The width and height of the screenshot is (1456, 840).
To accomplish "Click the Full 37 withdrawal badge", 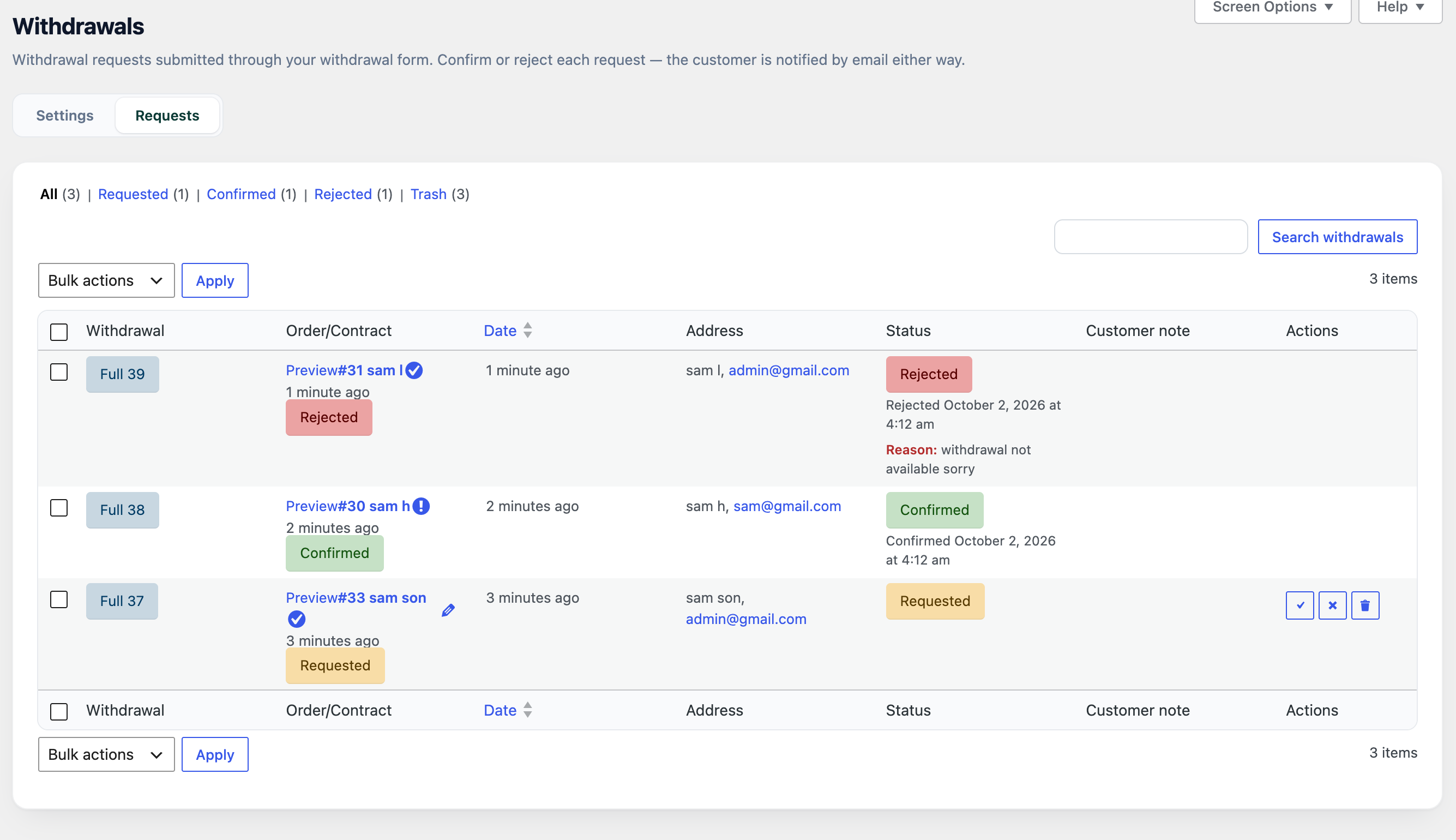I will [122, 601].
